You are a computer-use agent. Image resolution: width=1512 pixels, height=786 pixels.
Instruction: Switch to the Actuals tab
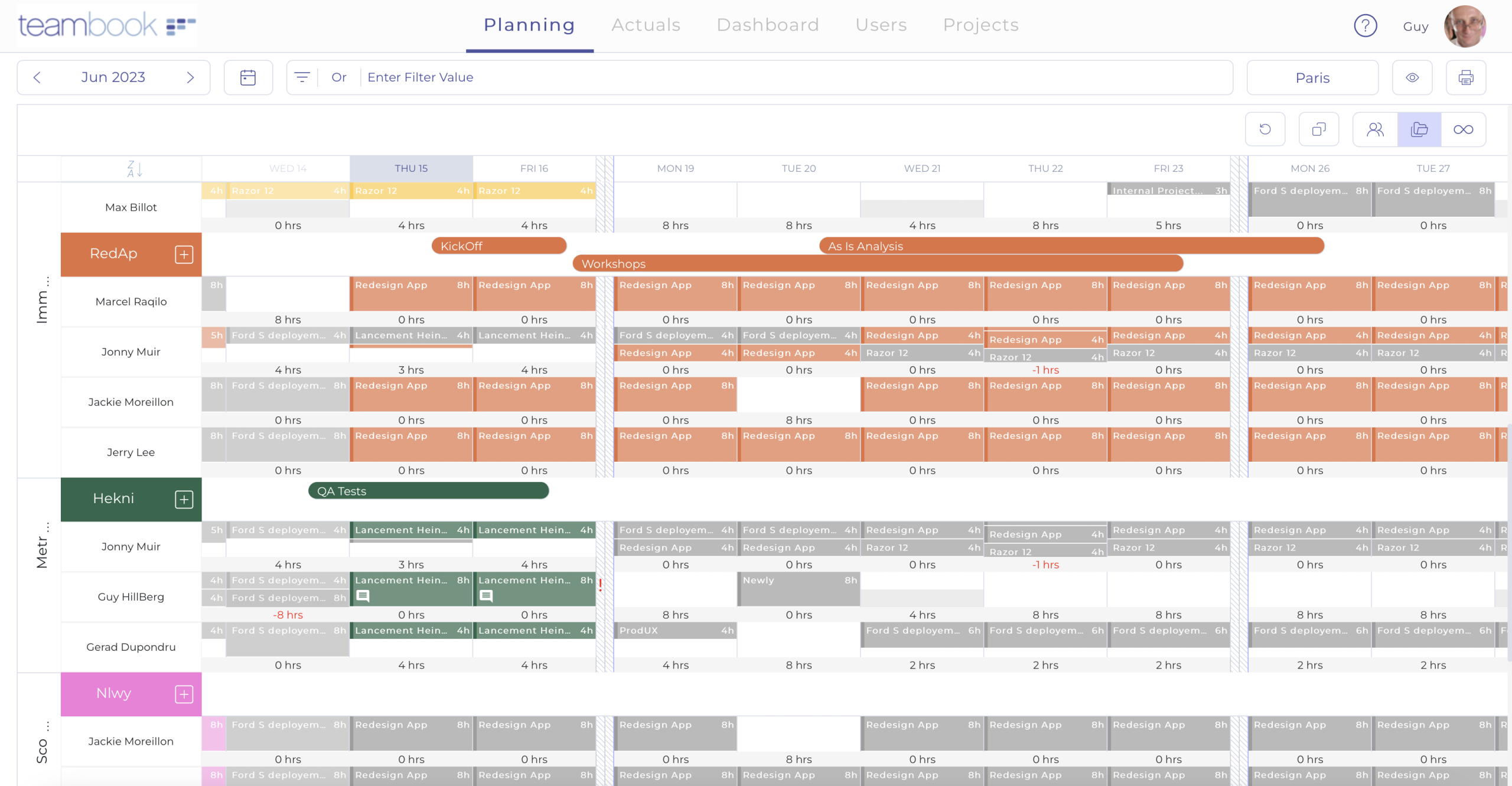point(645,25)
